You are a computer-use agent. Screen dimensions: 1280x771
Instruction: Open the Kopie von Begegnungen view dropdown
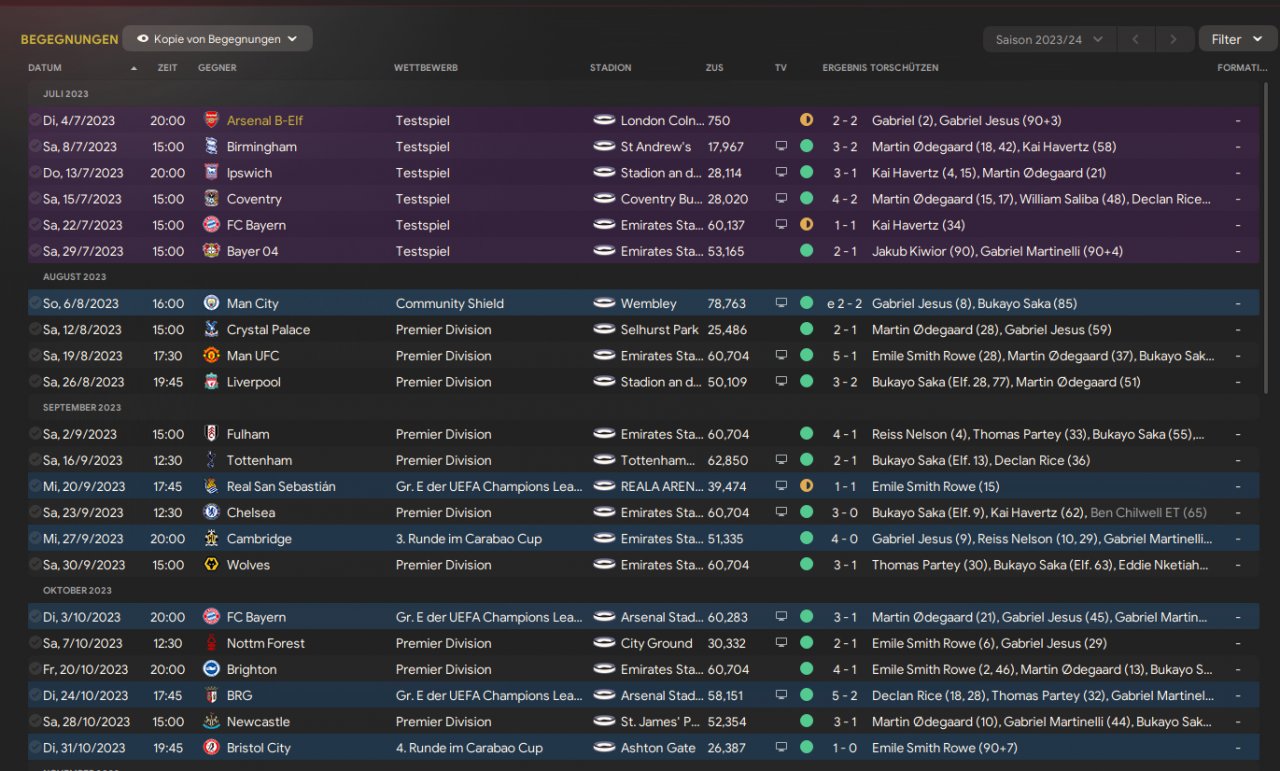217,39
